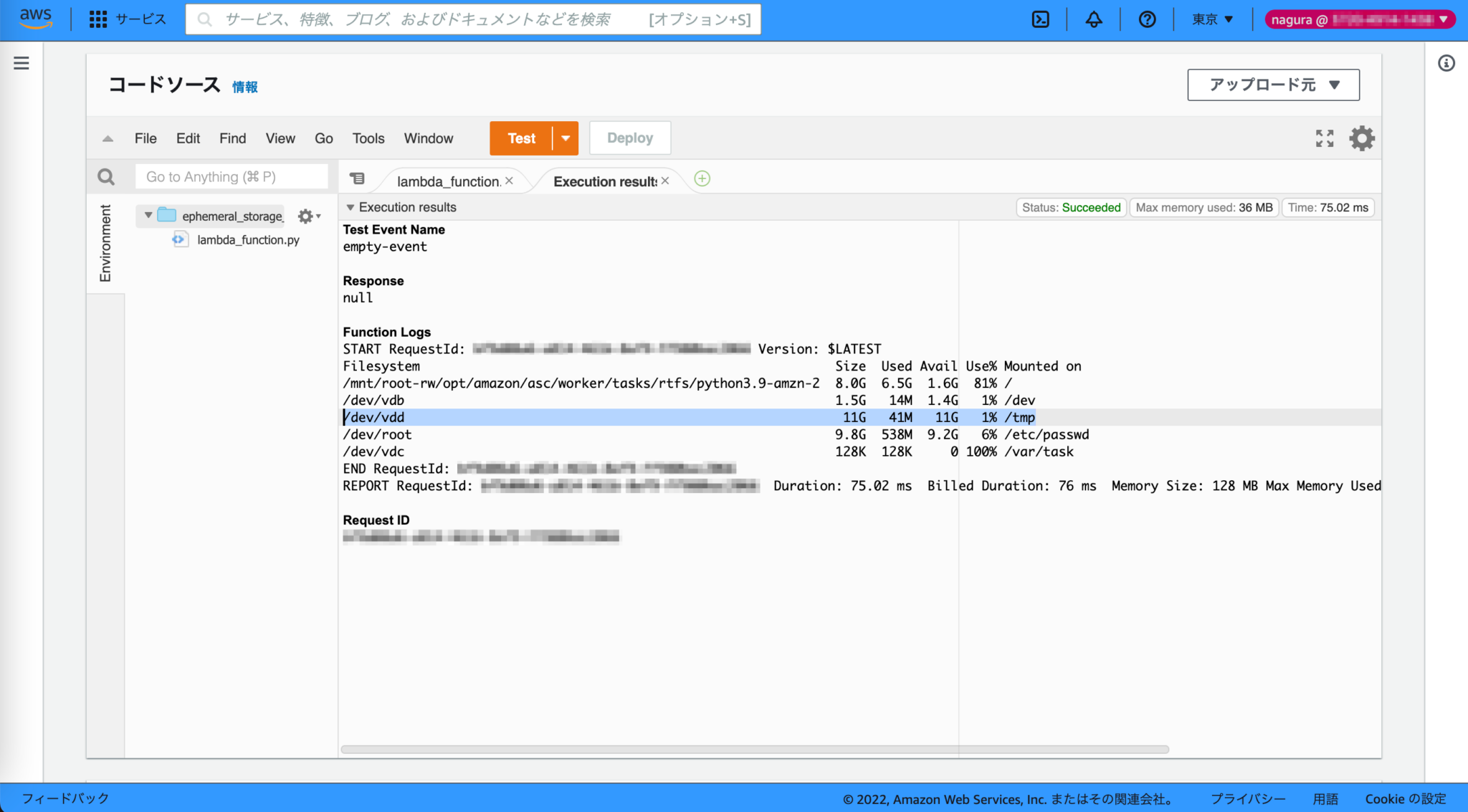Open the アップロード元 dropdown
The height and width of the screenshot is (812, 1468).
click(x=1273, y=85)
